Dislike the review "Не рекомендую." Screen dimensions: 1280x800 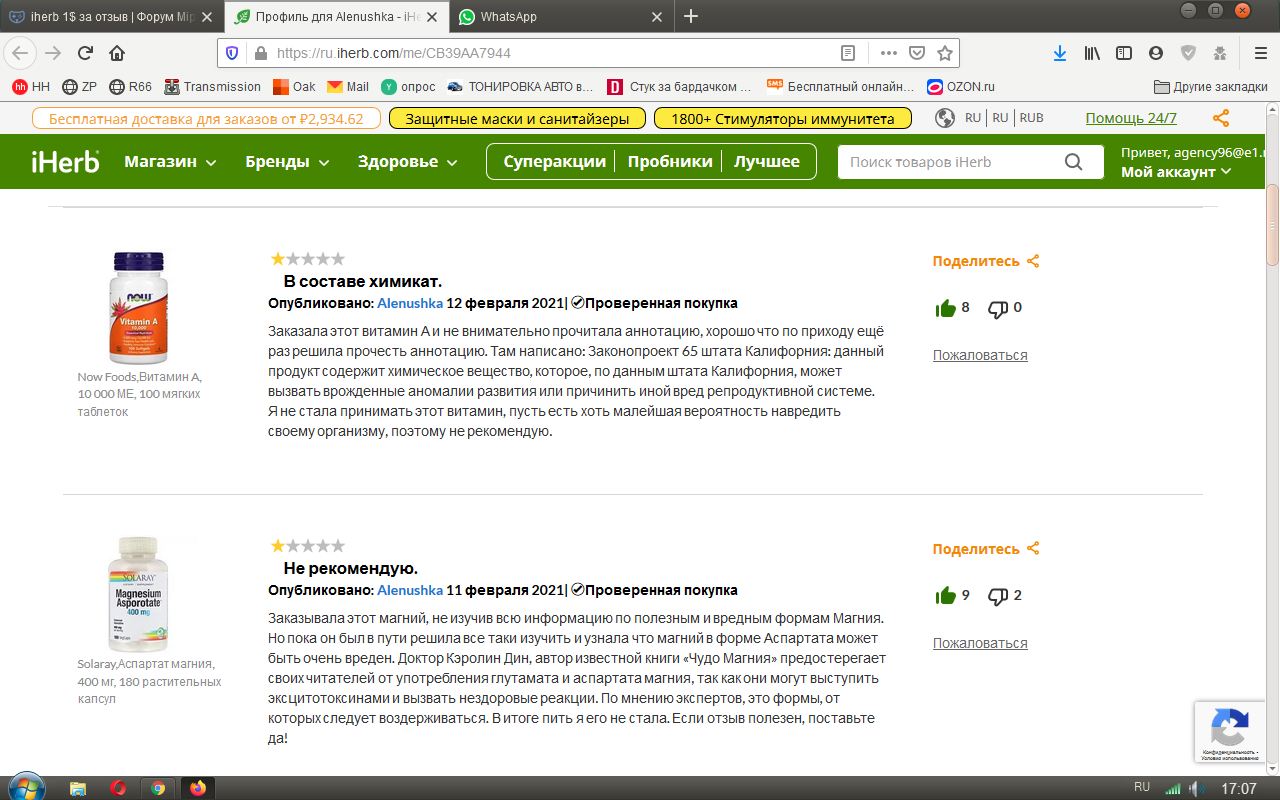(x=998, y=596)
